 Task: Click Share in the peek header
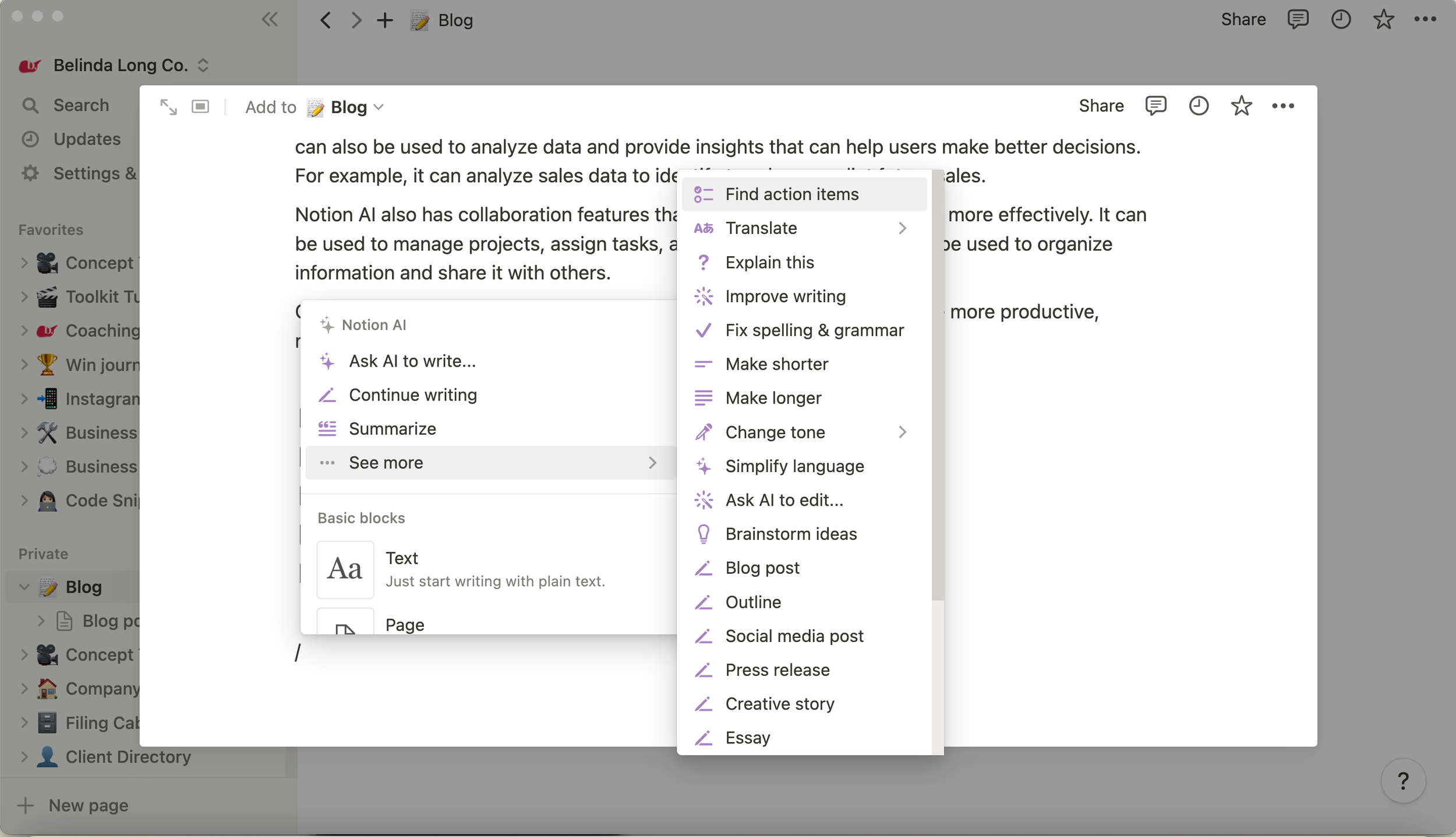pos(1101,106)
